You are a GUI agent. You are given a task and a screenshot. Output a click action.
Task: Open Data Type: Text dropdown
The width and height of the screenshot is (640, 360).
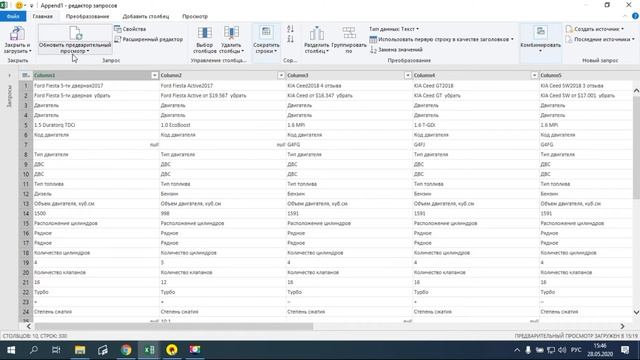[394, 29]
